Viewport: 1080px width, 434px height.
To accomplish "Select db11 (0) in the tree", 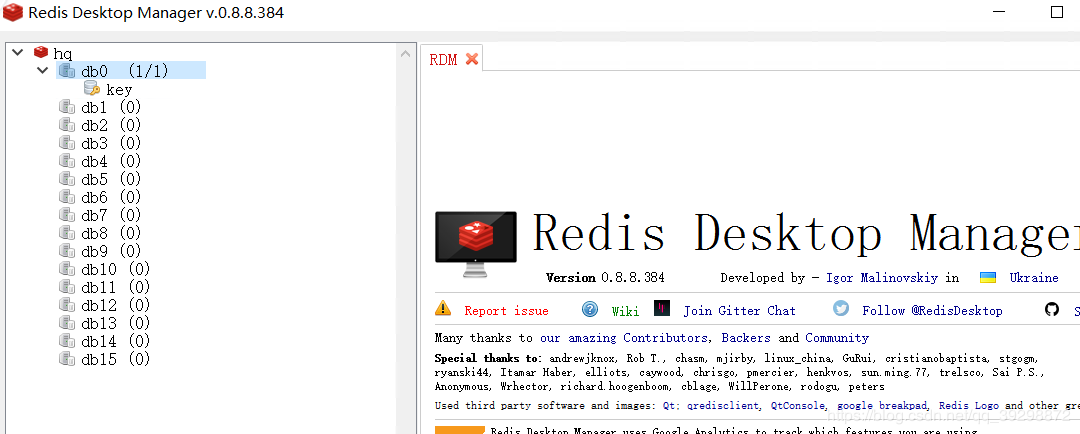I will click(x=116, y=287).
